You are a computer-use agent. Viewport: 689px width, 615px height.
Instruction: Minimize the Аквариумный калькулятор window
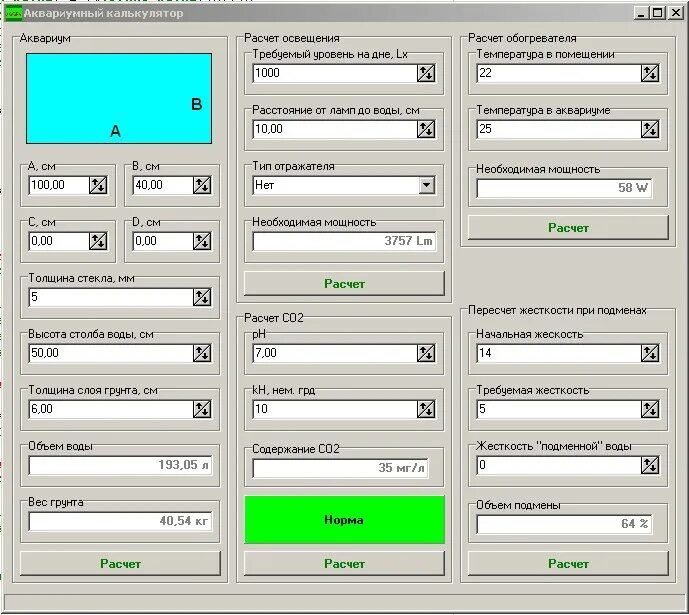coord(642,13)
